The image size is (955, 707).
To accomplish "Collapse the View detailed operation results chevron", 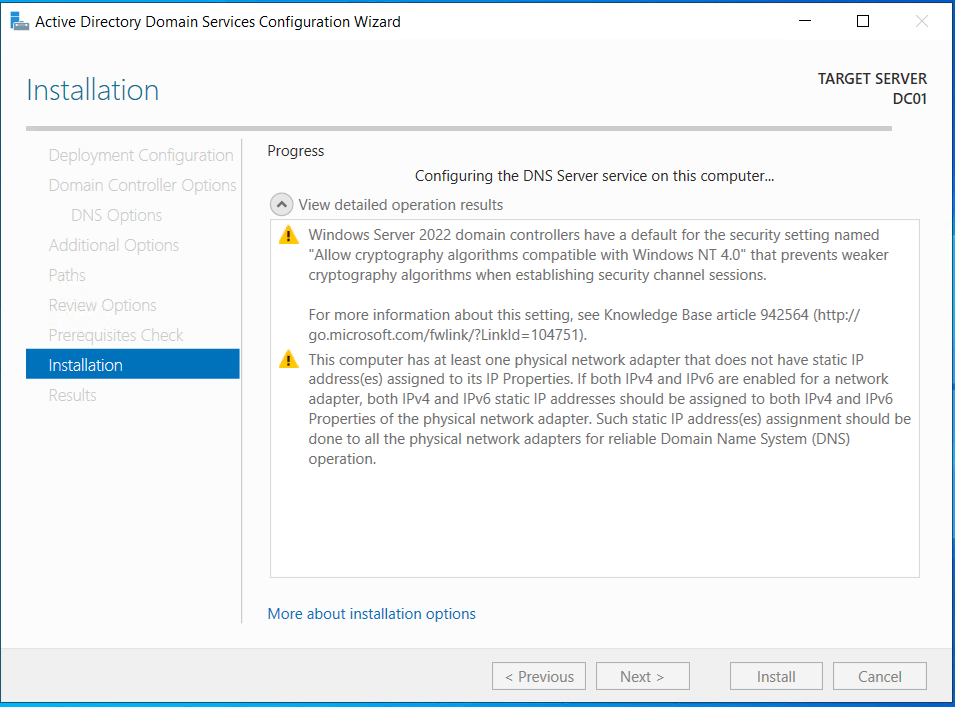I will point(282,205).
